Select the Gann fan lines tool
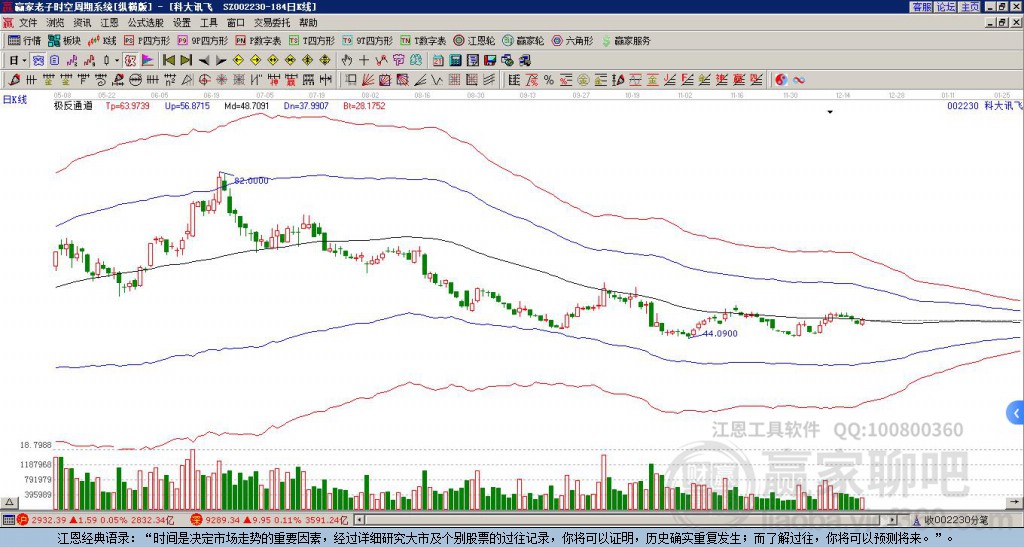This screenshot has height=548, width=1024. coord(368,80)
